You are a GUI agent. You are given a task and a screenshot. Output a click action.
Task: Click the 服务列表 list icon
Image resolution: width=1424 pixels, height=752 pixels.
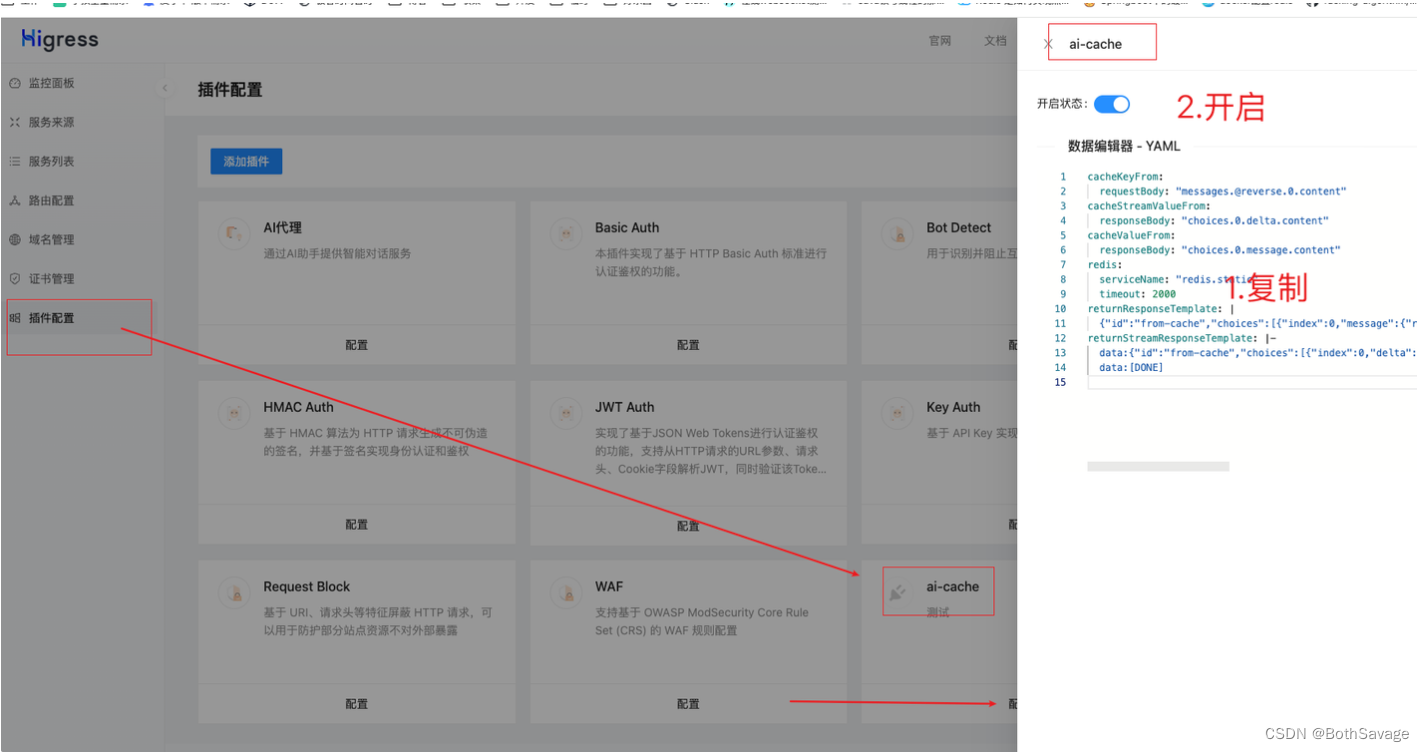coord(15,161)
